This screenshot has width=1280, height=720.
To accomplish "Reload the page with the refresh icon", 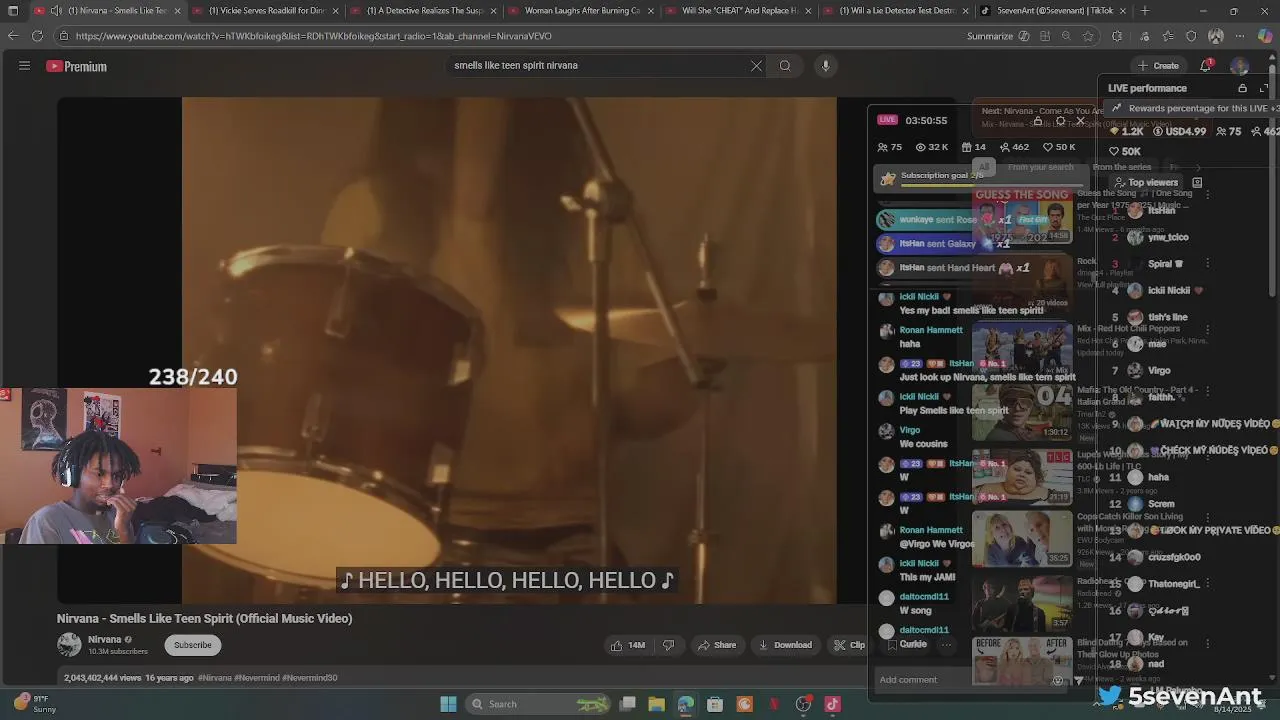I will [x=37, y=36].
